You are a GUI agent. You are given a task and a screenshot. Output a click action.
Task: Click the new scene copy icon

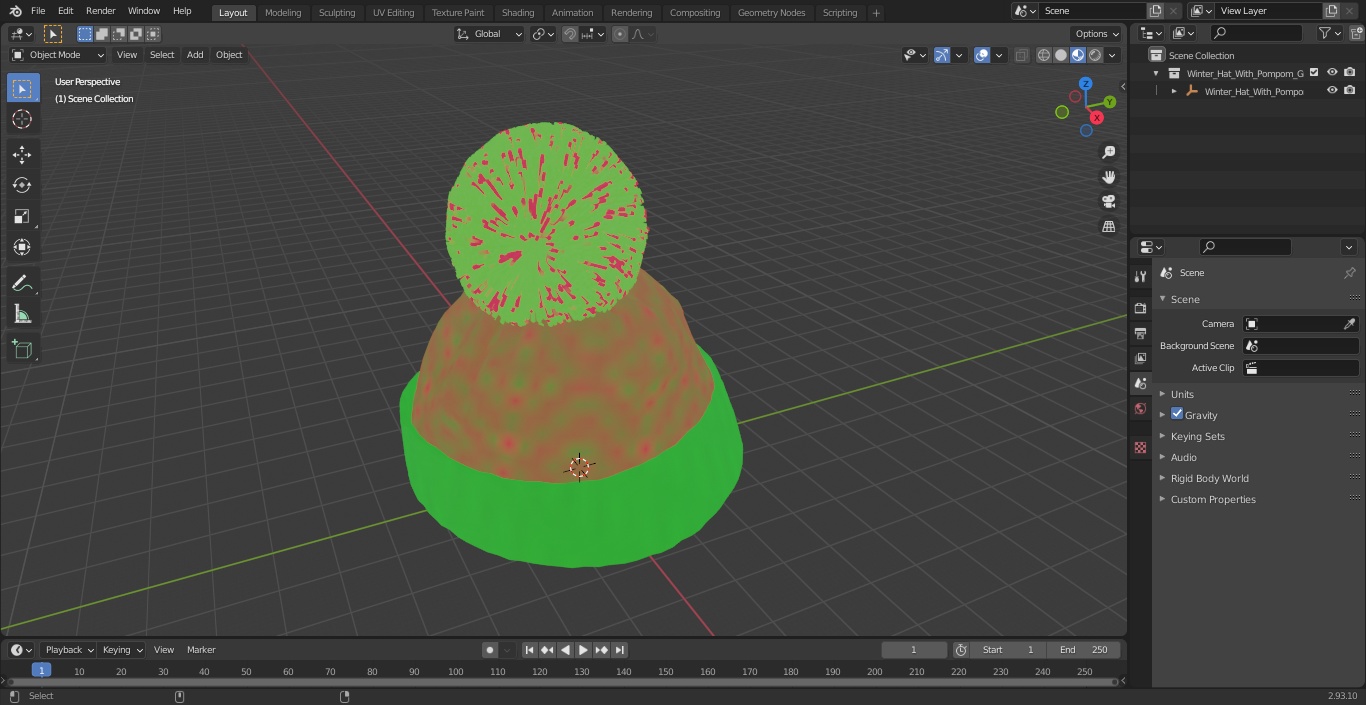[1155, 11]
